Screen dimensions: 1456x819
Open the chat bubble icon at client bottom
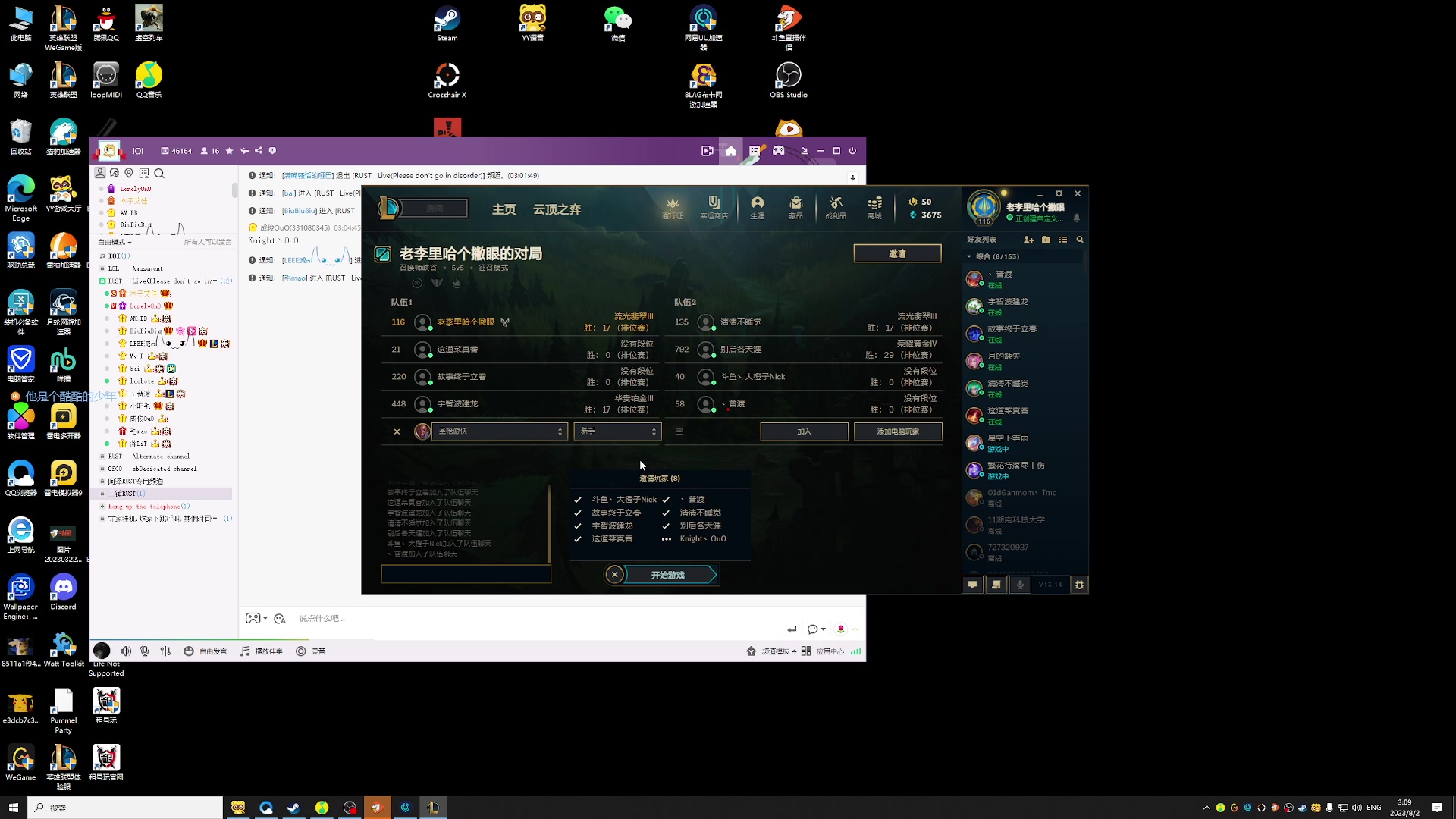(x=972, y=585)
